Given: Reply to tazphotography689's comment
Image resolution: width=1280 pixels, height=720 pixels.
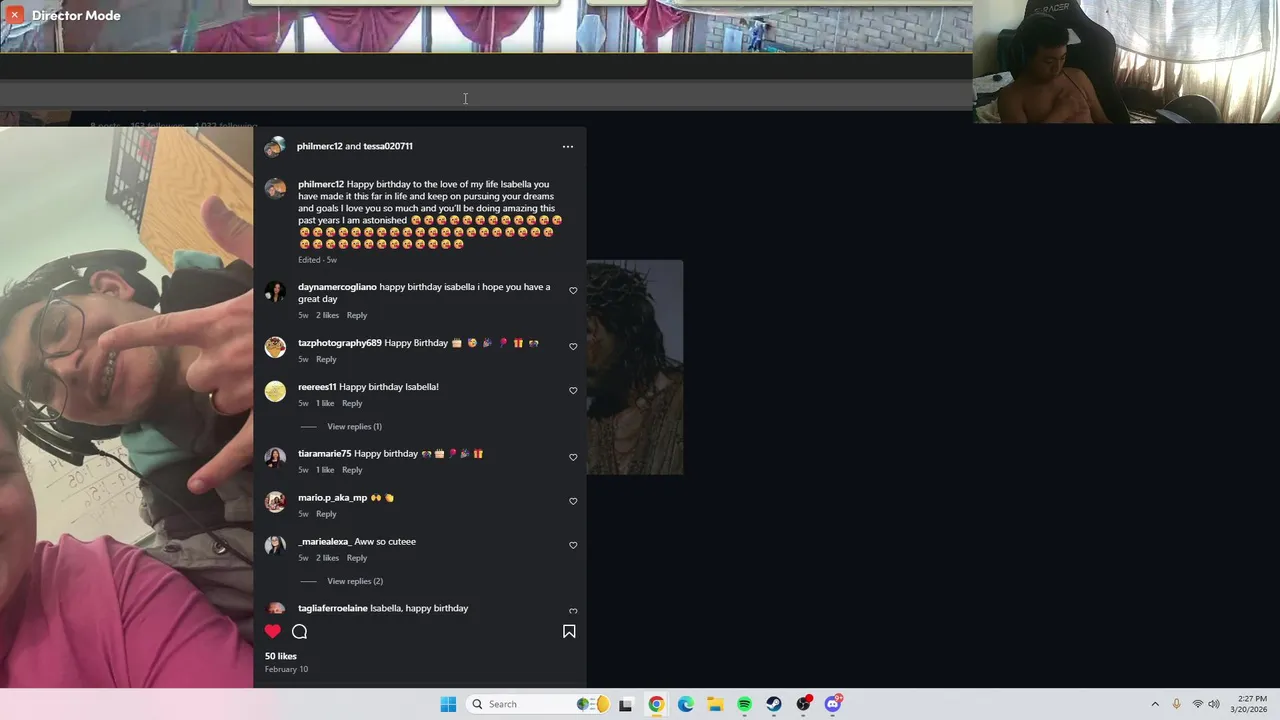Looking at the screenshot, I should pyautogui.click(x=326, y=359).
